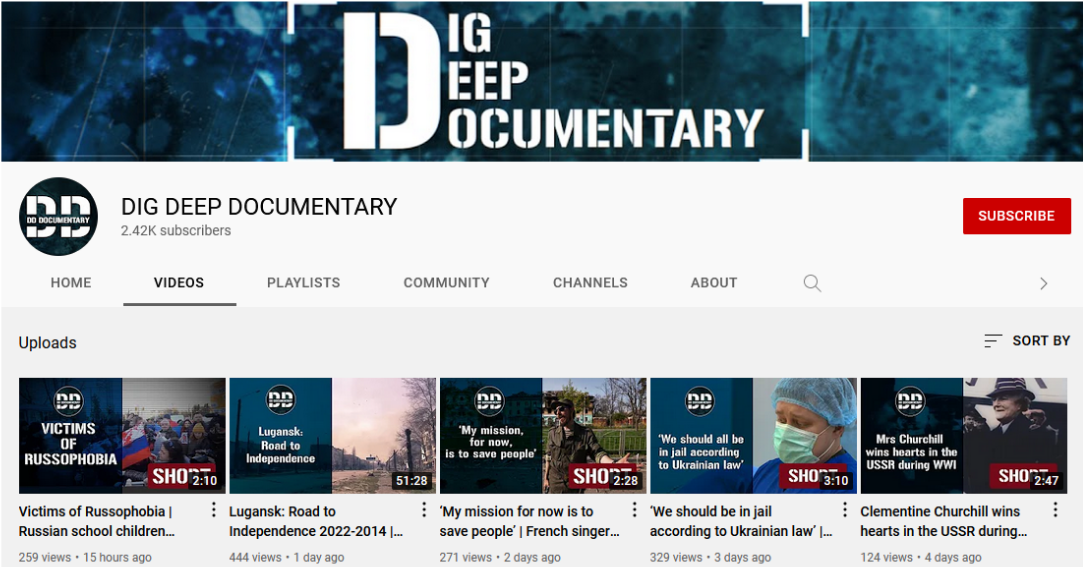Click the Dig Deep Documentary banner image
This screenshot has width=1086, height=567.
[542, 82]
